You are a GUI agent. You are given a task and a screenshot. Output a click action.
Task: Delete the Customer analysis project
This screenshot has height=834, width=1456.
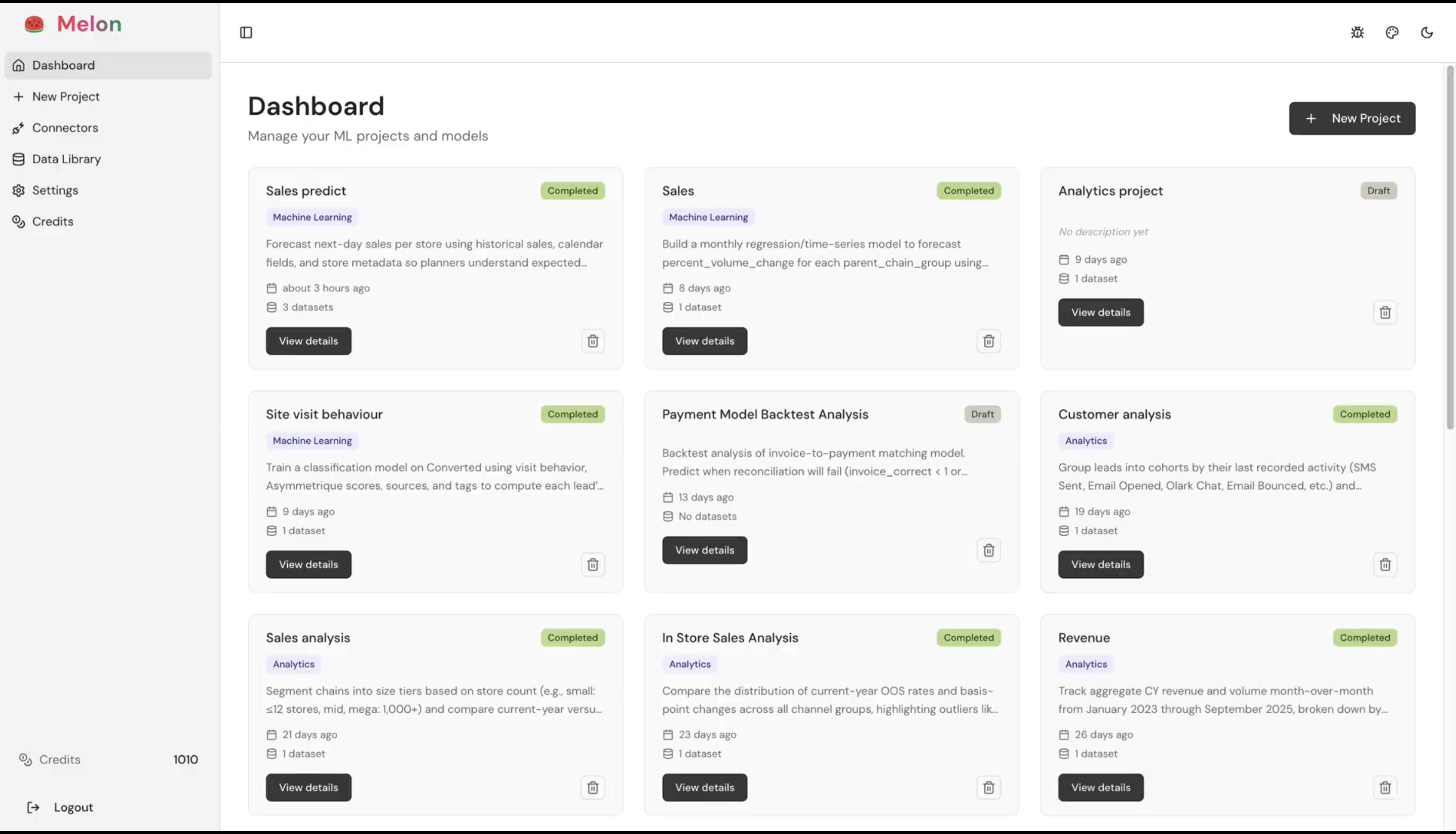click(1384, 565)
